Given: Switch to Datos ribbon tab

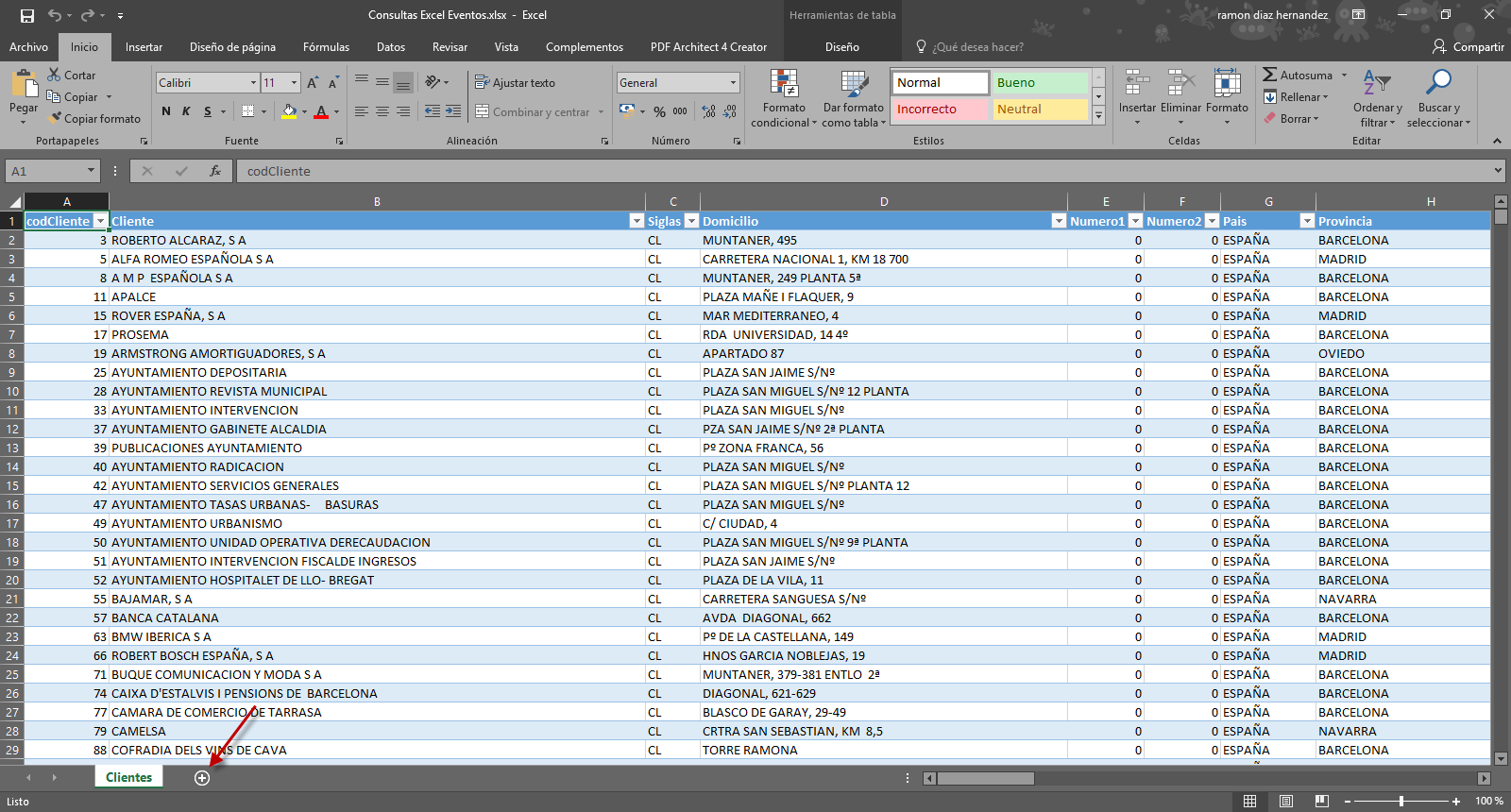Looking at the screenshot, I should (x=391, y=47).
